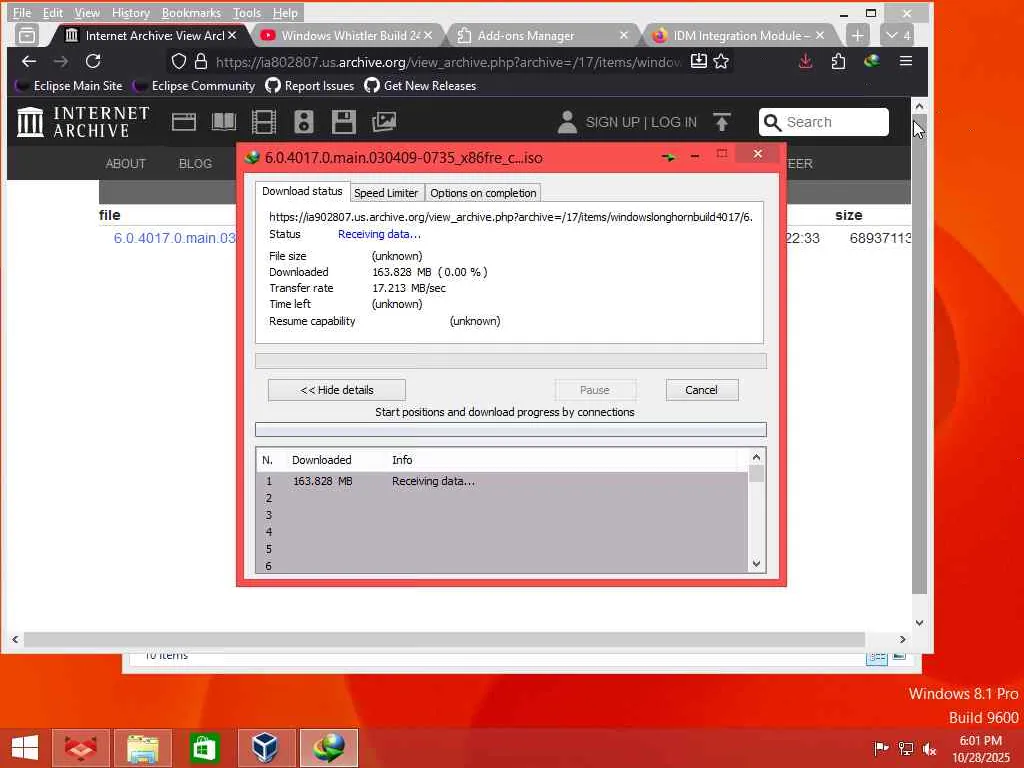Click the IDM extension toolbar icon
Viewport: 1024px width, 768px height.
coord(872,61)
